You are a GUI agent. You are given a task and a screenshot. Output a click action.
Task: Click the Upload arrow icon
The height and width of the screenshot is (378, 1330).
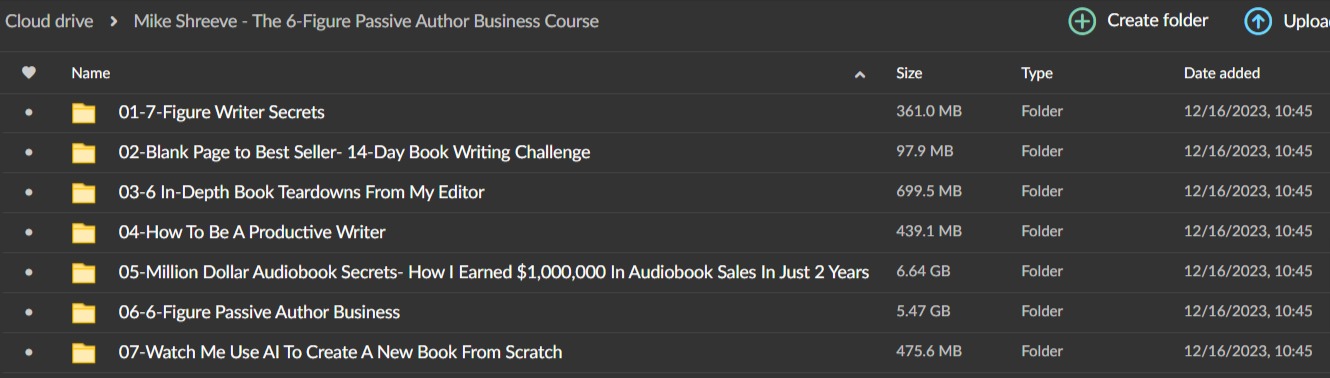1258,21
